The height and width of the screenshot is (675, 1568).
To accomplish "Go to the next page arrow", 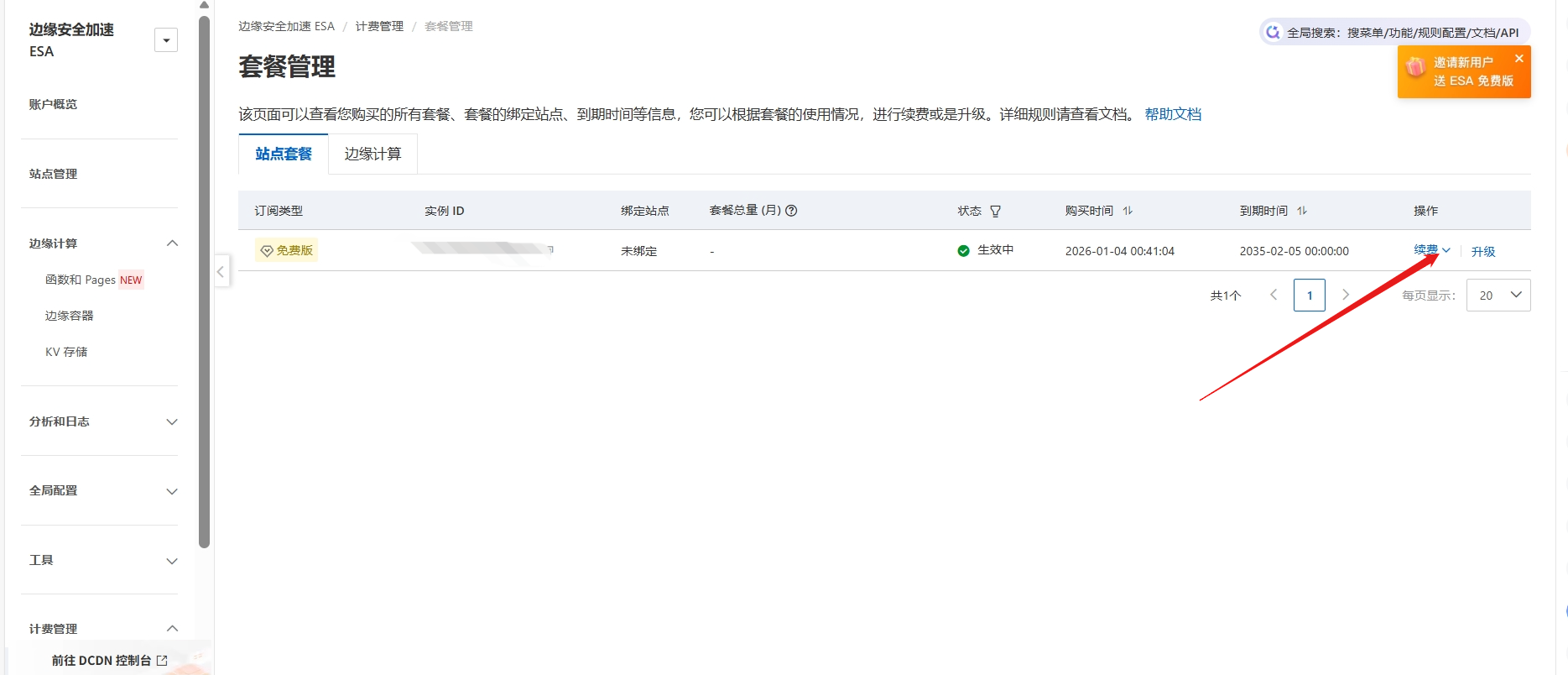I will pyautogui.click(x=1346, y=295).
